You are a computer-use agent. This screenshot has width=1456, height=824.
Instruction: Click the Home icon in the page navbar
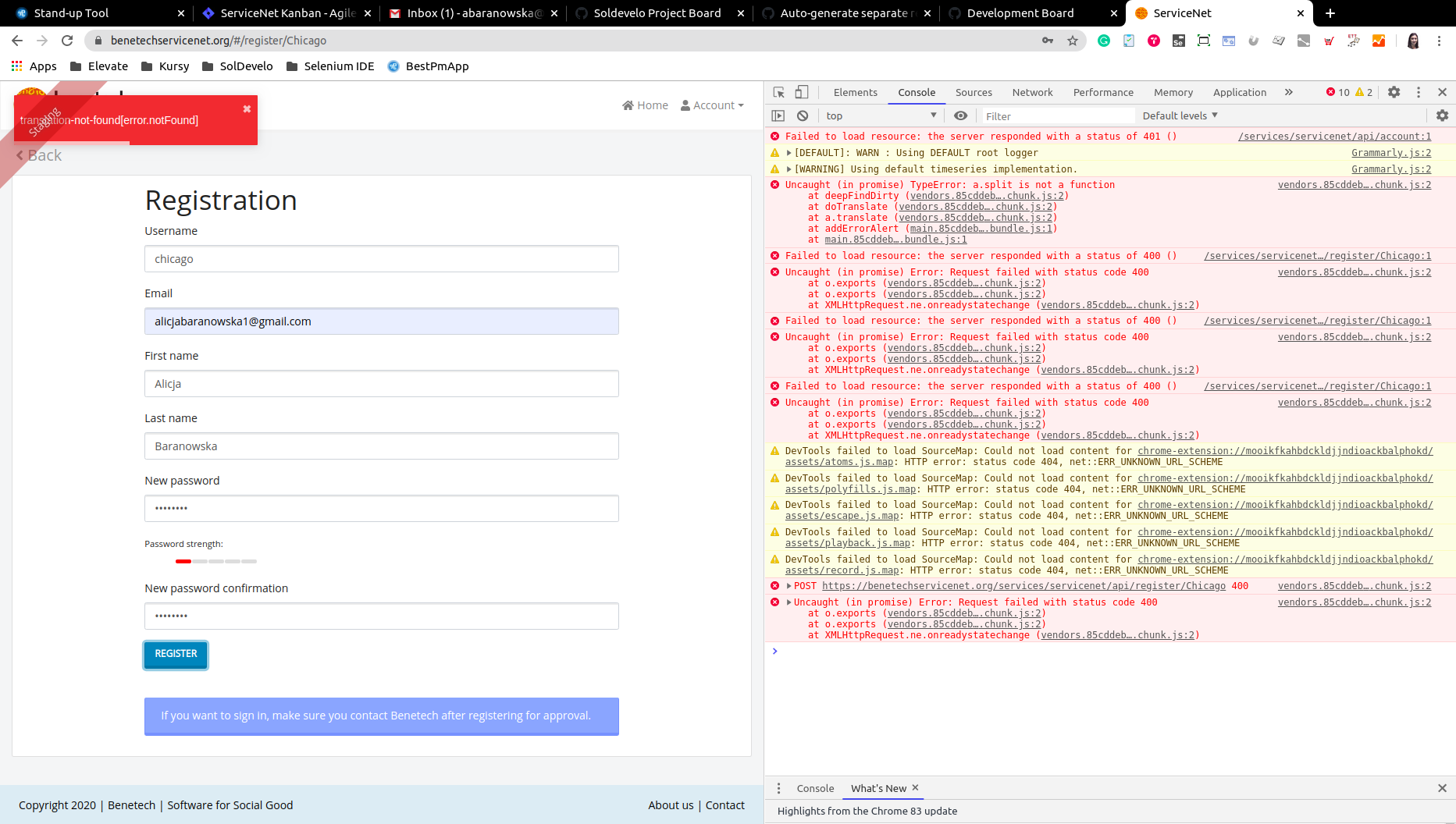coord(627,105)
